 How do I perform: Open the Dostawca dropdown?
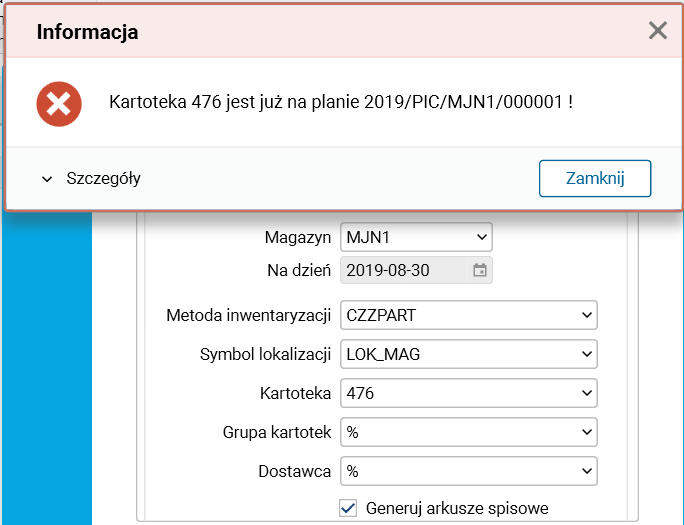pos(468,470)
